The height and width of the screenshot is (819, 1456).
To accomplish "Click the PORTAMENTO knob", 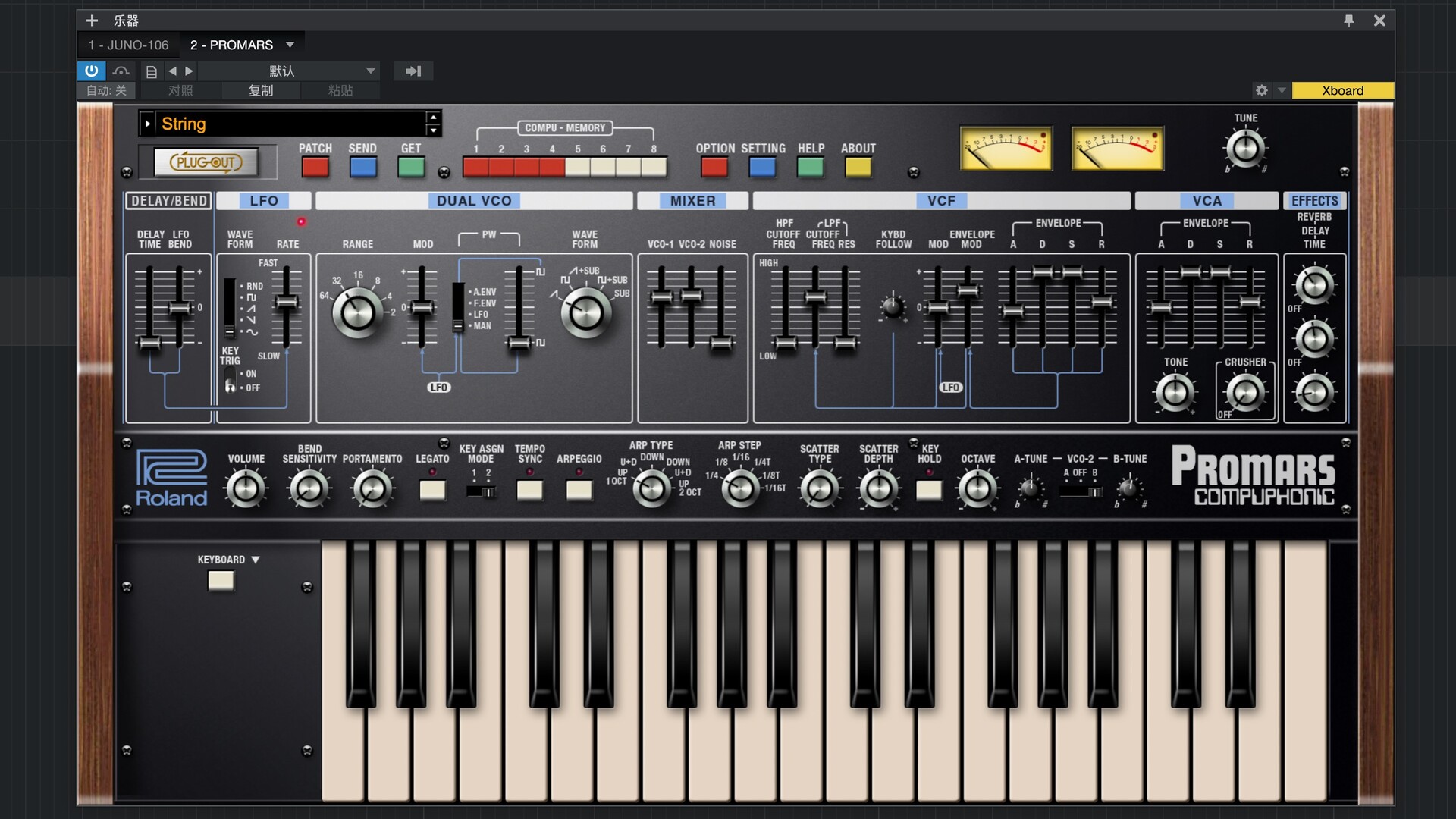I will [x=372, y=488].
